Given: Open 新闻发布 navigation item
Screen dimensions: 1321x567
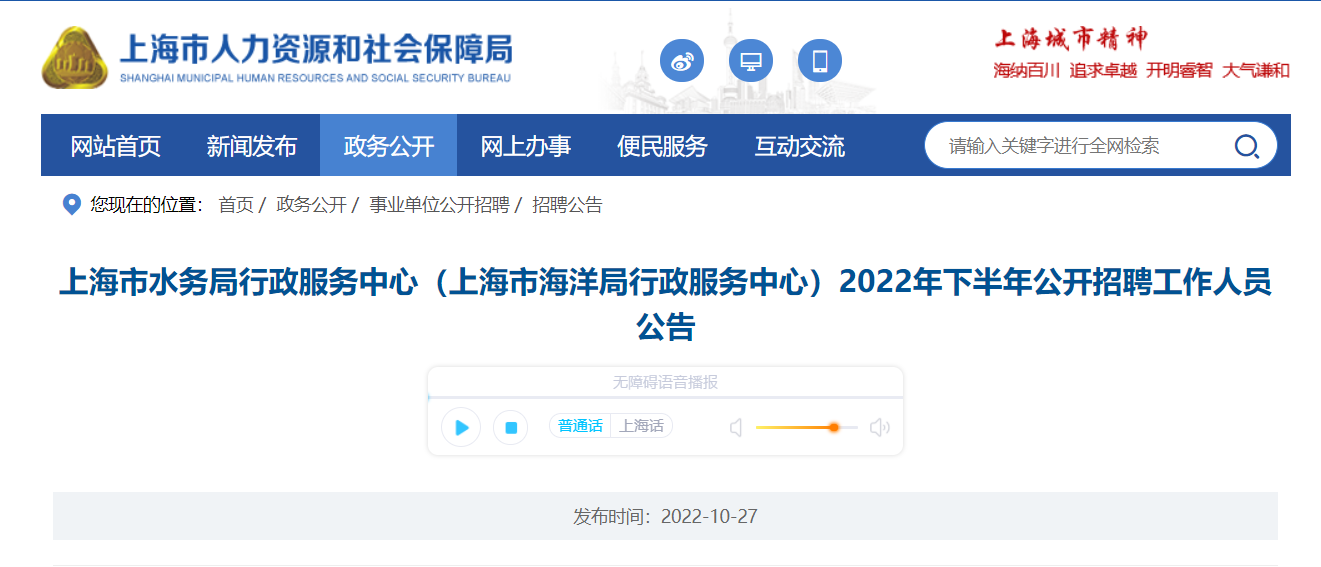Looking at the screenshot, I should tap(252, 146).
